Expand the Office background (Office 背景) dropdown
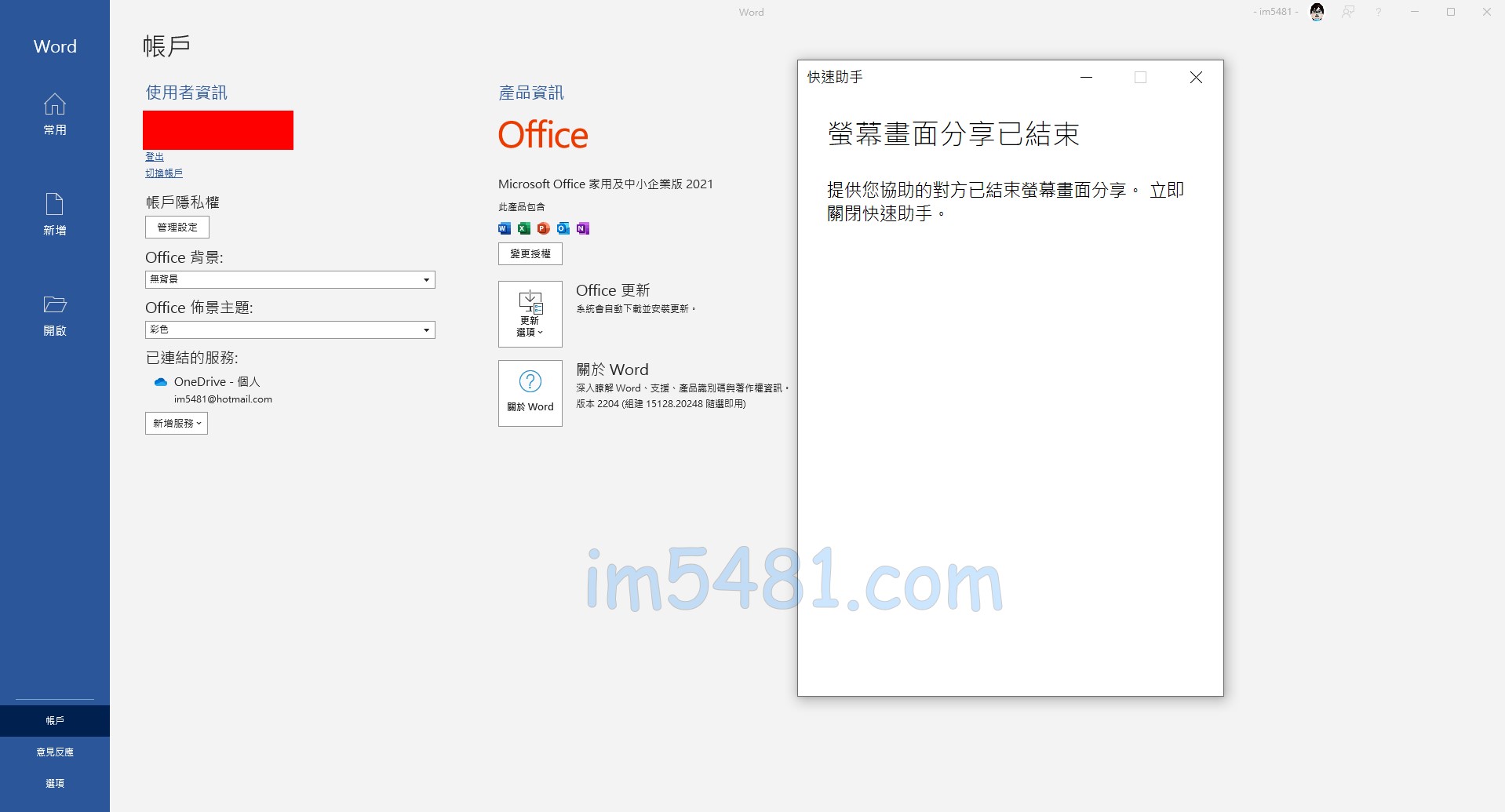Image resolution: width=1505 pixels, height=812 pixels. pyautogui.click(x=426, y=280)
